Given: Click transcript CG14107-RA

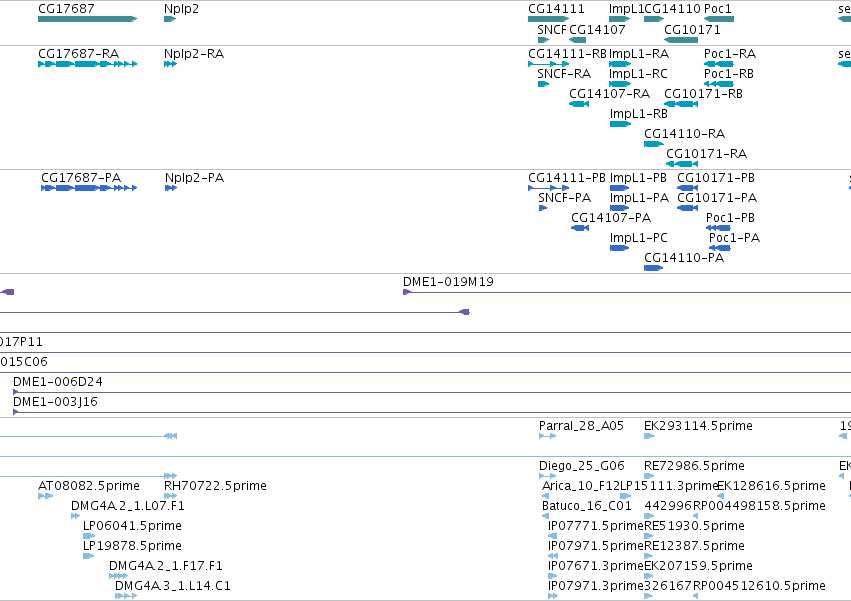Looking at the screenshot, I should (x=579, y=104).
